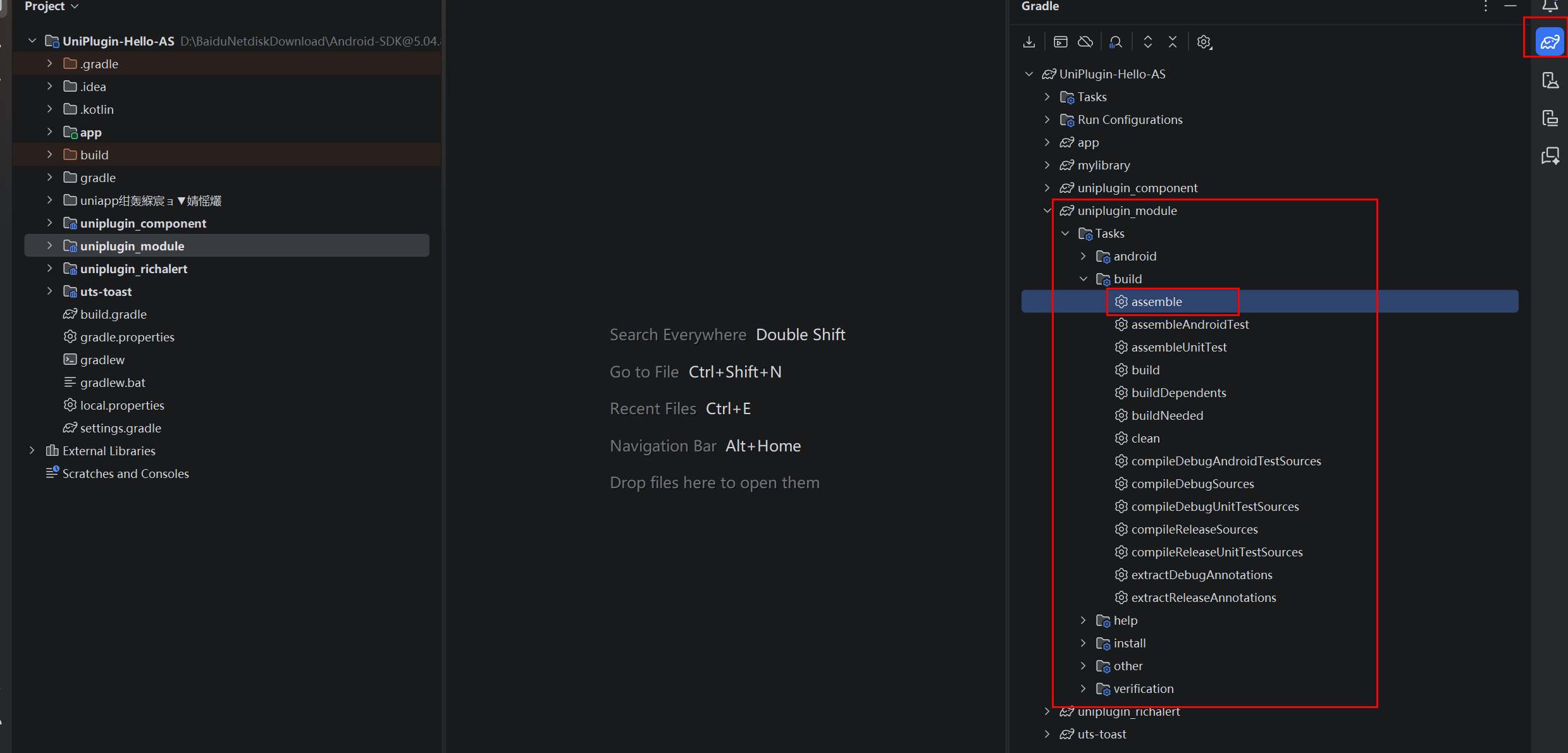Click Expand All arrows in Gradle toolbar
This screenshot has width=1568, height=753.
[1147, 42]
